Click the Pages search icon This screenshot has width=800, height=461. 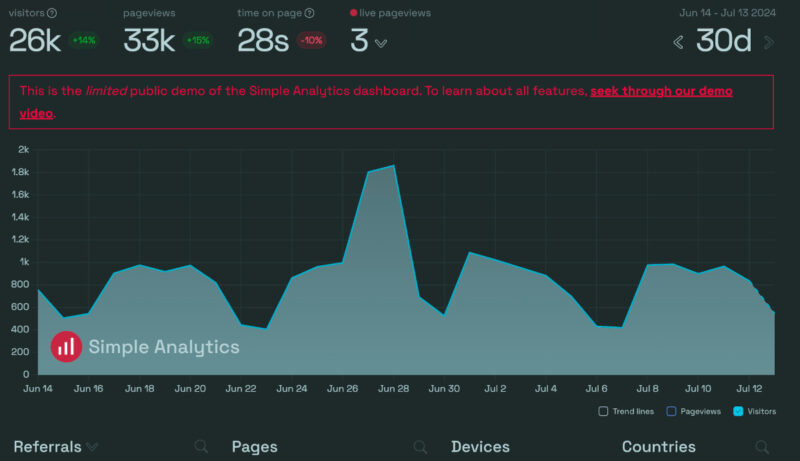420,447
